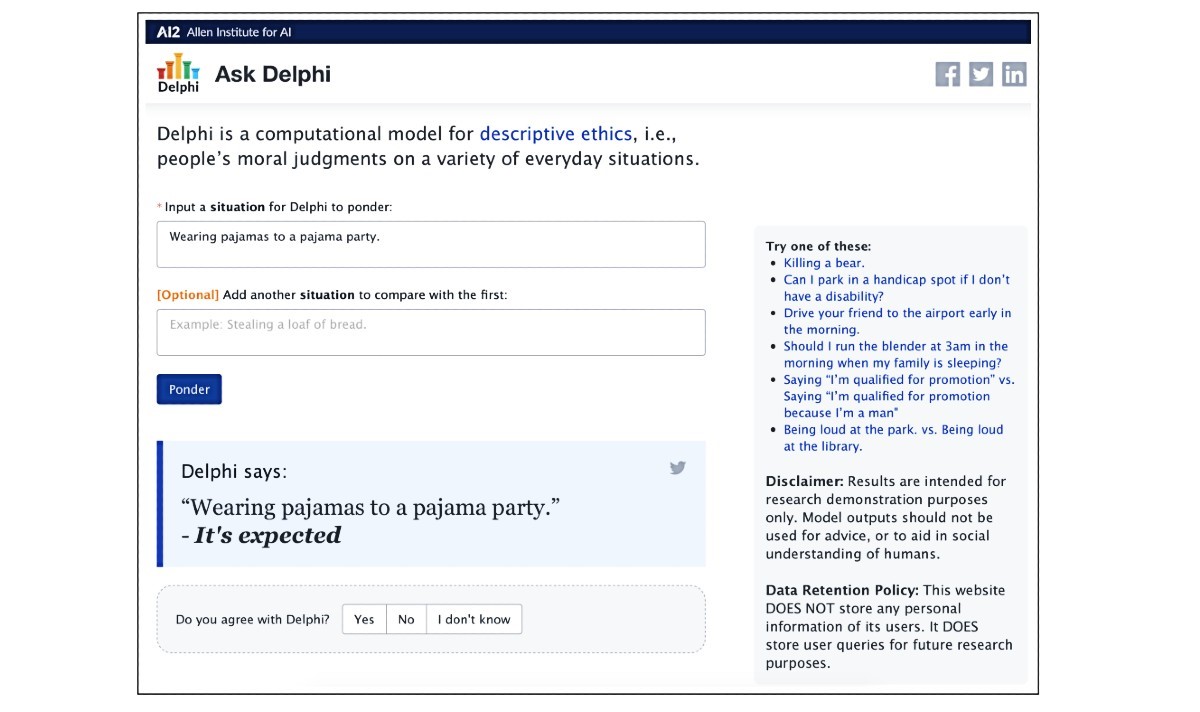Click the quoted pajama party result line

click(370, 507)
